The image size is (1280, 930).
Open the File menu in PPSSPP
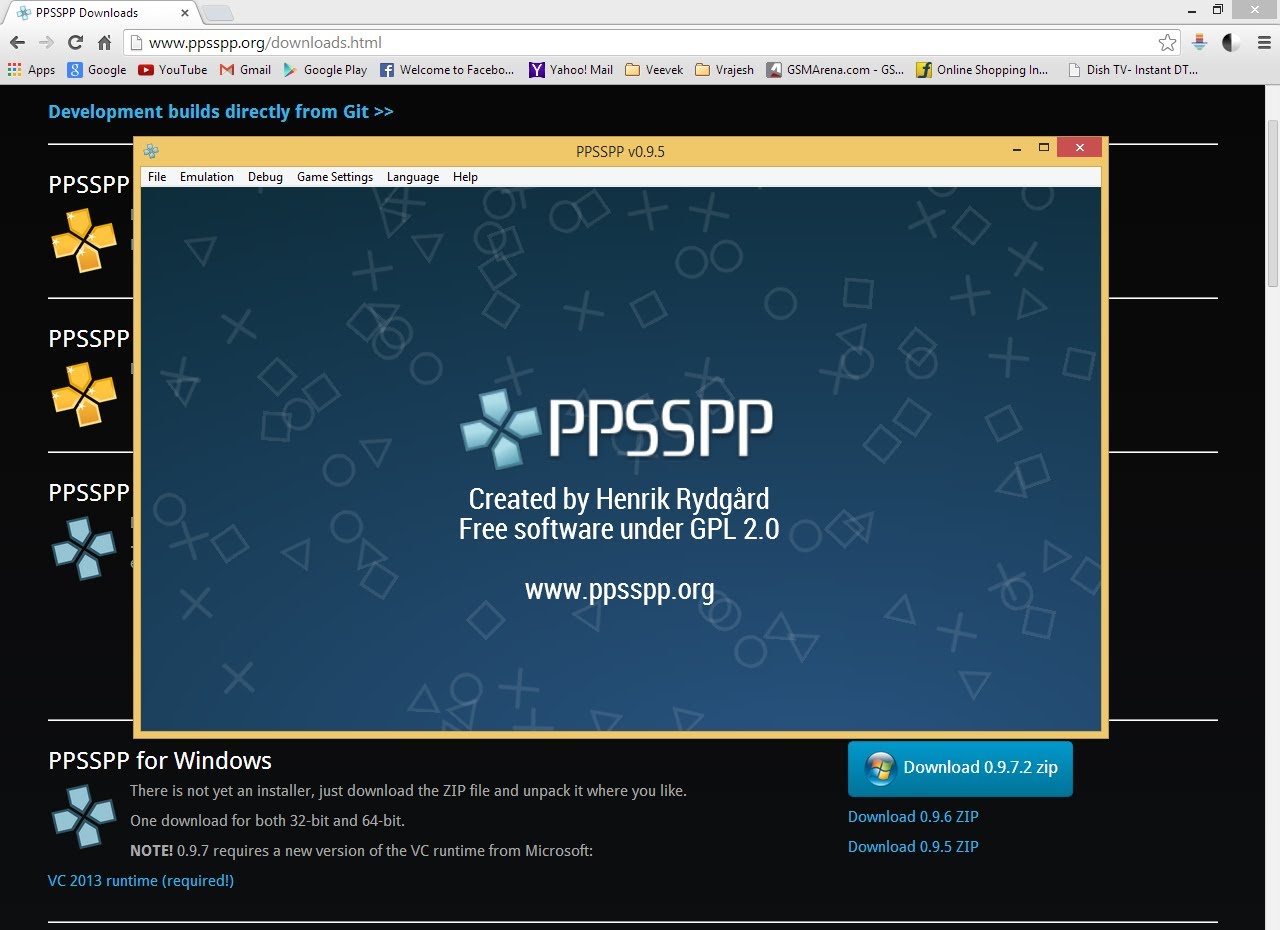[x=157, y=177]
